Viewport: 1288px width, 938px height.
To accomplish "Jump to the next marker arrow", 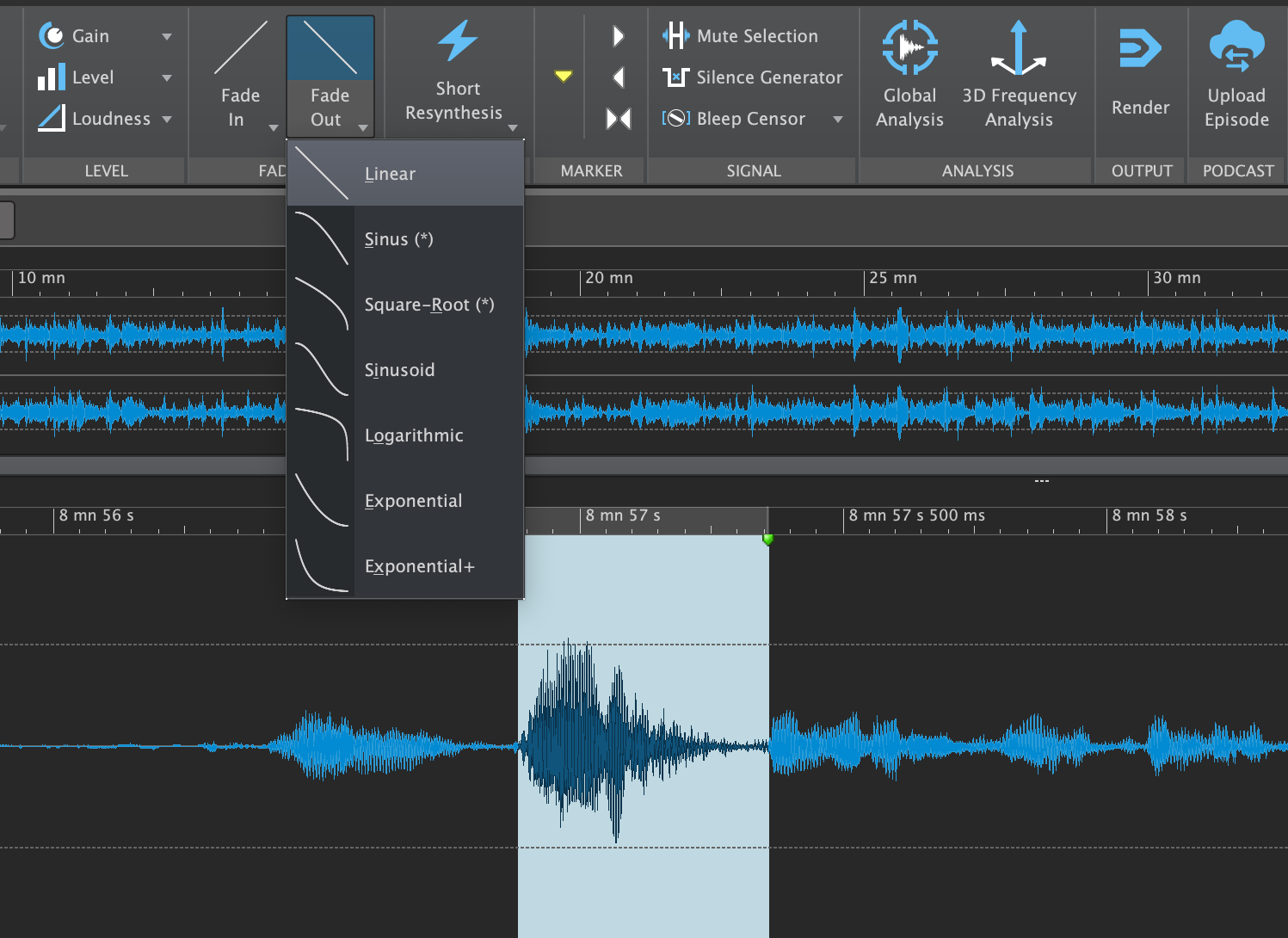I will point(618,36).
